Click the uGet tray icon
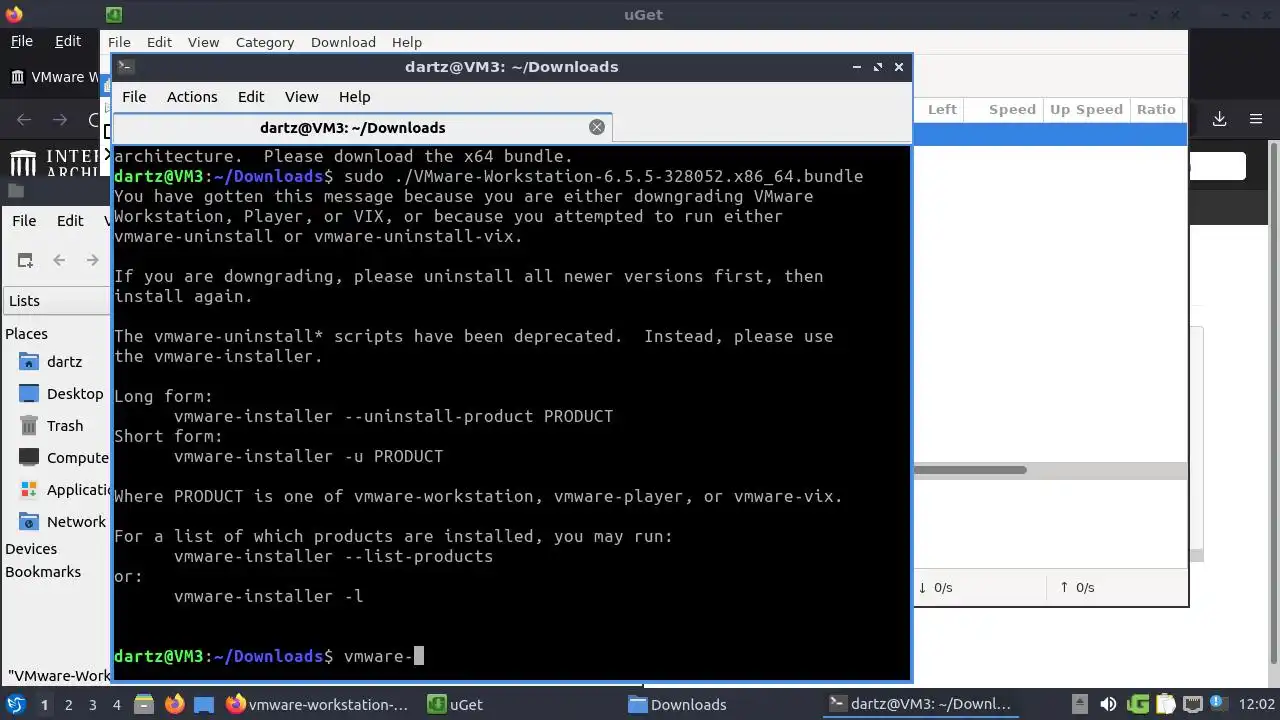Viewport: 1280px width, 720px height. 1138,704
